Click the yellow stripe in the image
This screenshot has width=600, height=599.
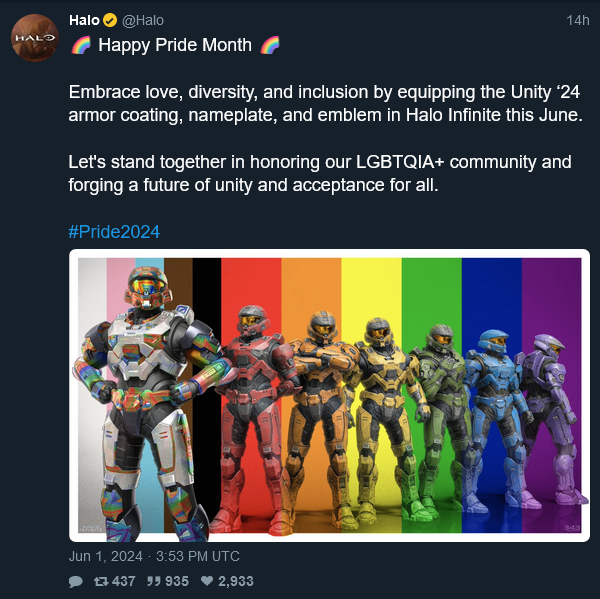pos(371,287)
